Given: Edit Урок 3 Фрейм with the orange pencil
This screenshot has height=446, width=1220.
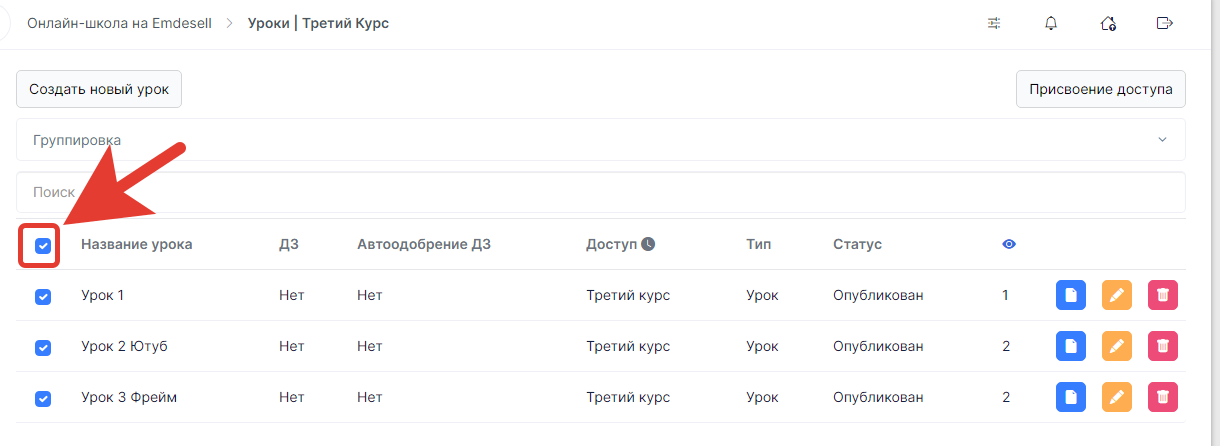Looking at the screenshot, I should 1117,397.
